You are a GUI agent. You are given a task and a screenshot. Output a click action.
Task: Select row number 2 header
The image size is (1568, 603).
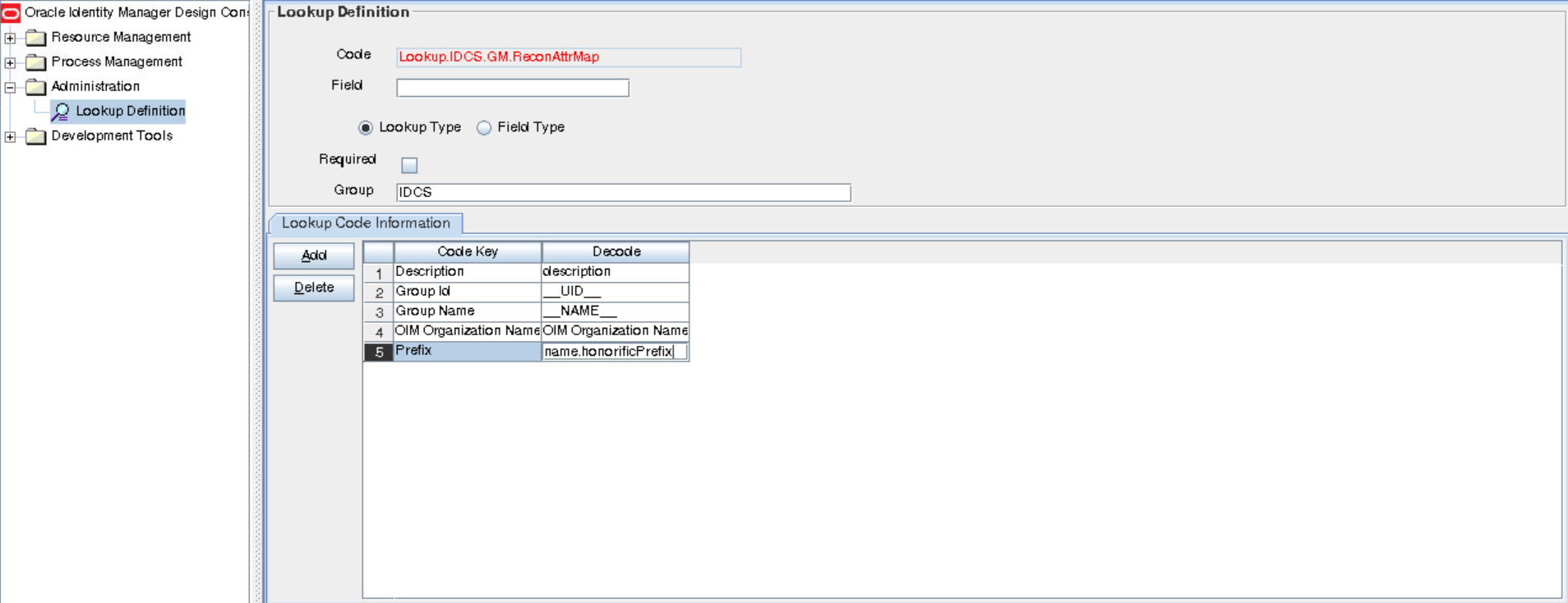coord(379,292)
